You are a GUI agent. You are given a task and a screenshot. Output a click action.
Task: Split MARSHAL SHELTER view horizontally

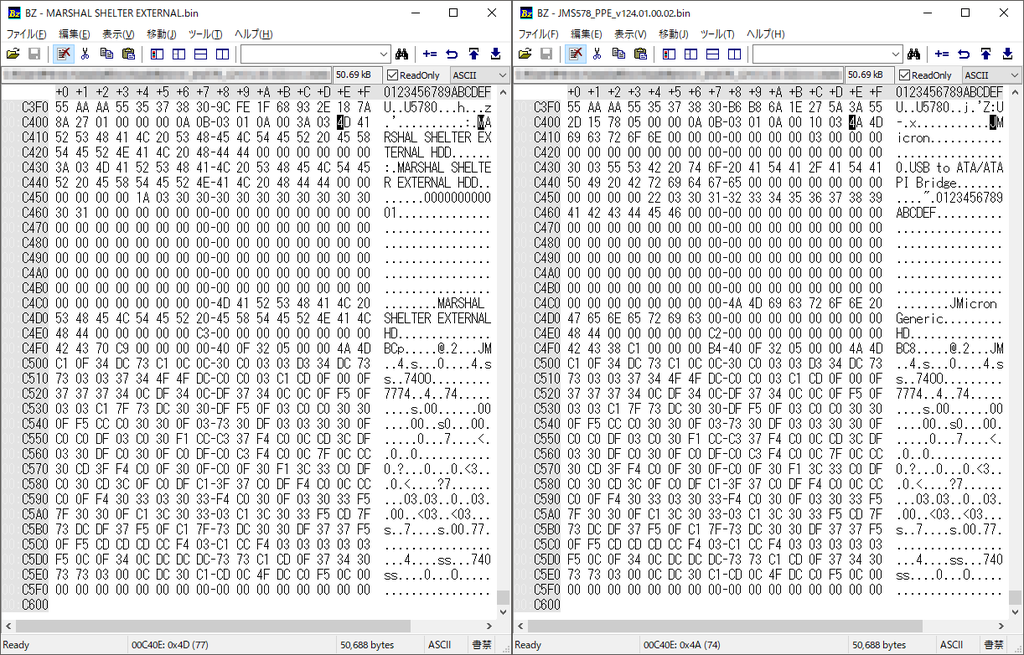200,54
